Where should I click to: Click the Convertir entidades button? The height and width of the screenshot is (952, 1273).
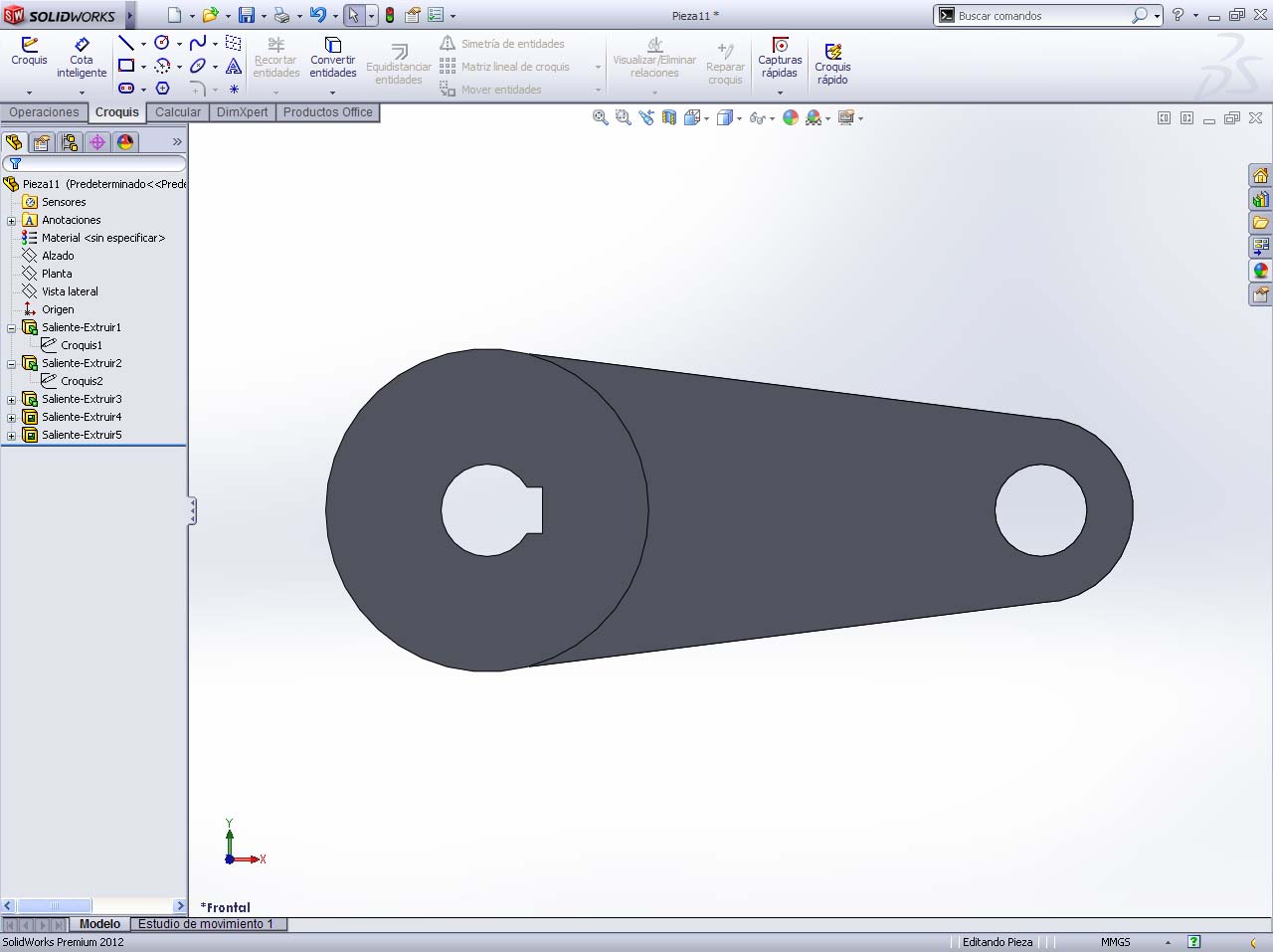click(x=333, y=58)
